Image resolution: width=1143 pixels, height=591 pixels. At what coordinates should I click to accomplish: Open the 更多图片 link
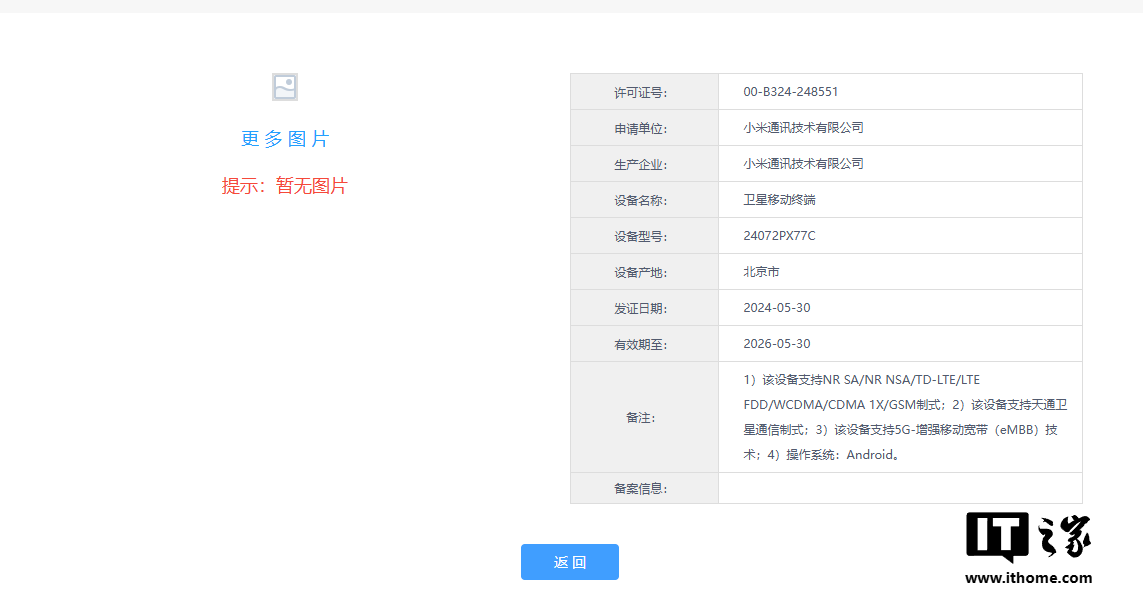[285, 139]
